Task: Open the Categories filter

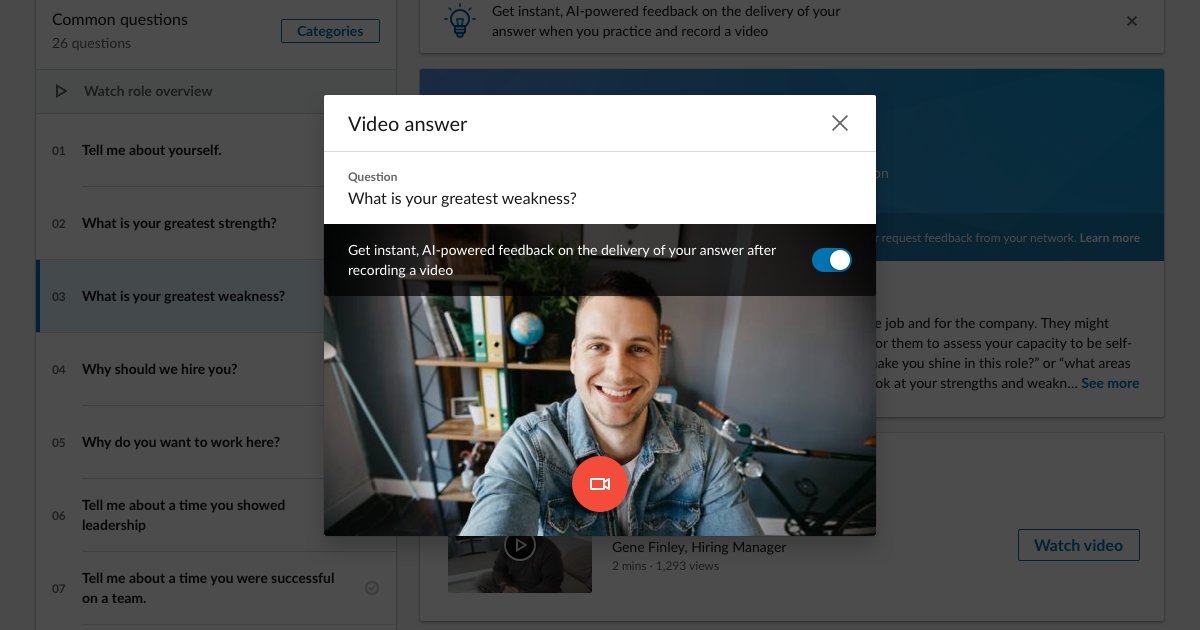Action: pos(330,31)
